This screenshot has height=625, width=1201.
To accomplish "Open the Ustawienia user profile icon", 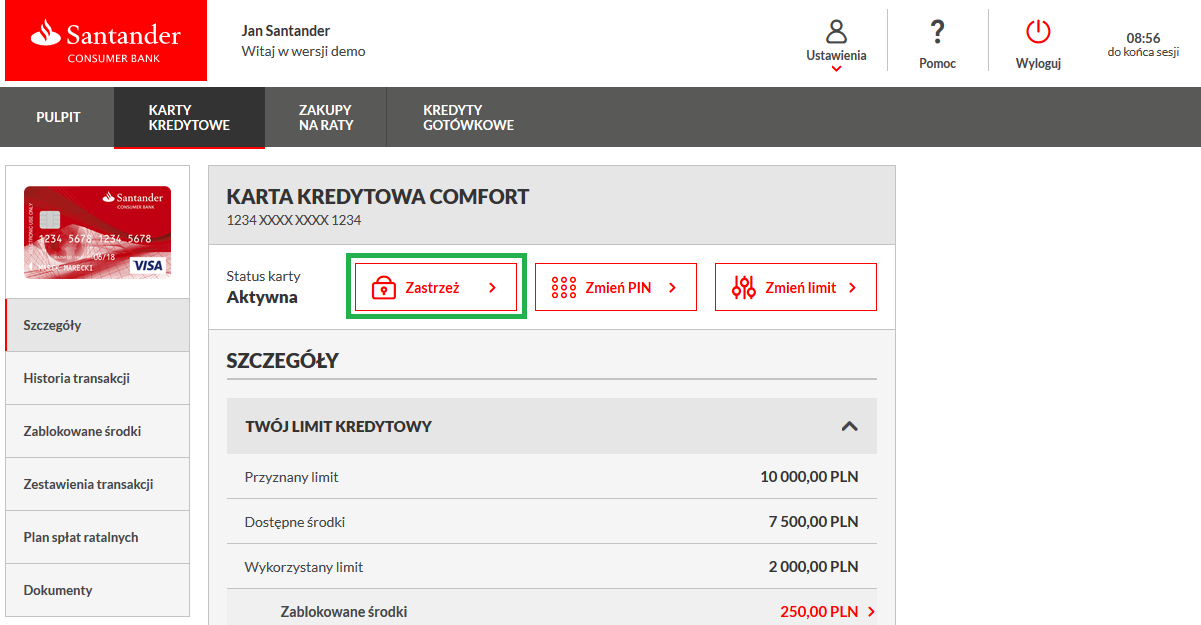I will coord(836,30).
